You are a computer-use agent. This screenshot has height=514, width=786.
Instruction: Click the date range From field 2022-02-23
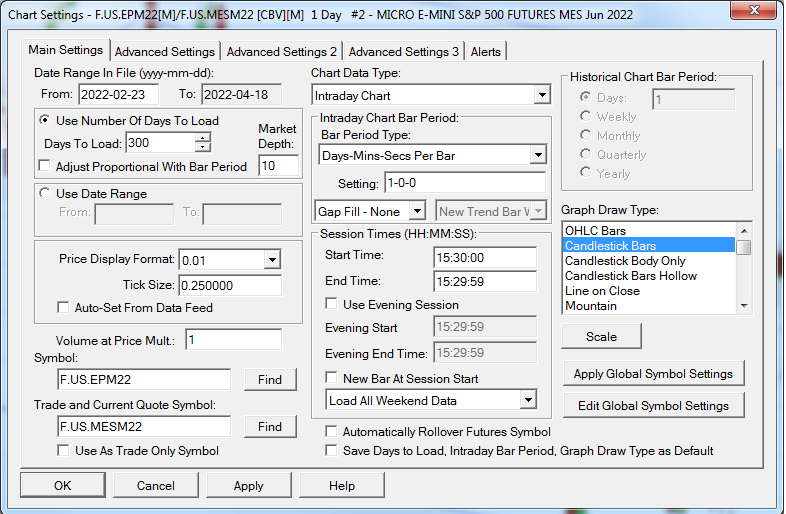118,94
